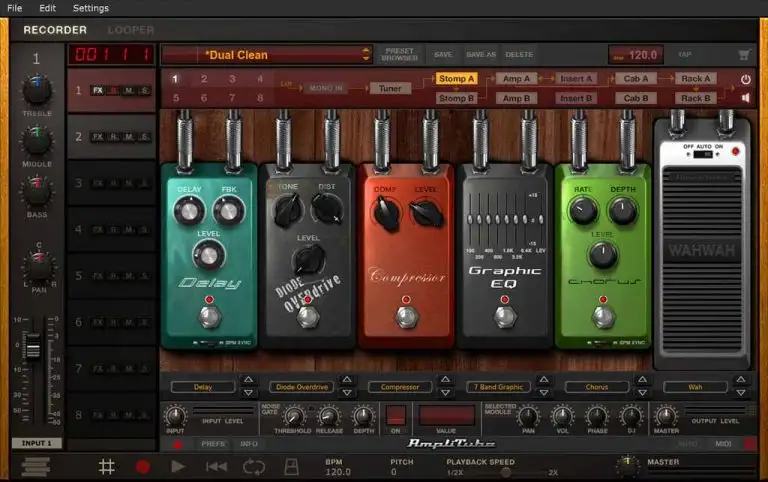This screenshot has height=482, width=768.
Task: Select the Stomp B module
Action: pyautogui.click(x=456, y=98)
